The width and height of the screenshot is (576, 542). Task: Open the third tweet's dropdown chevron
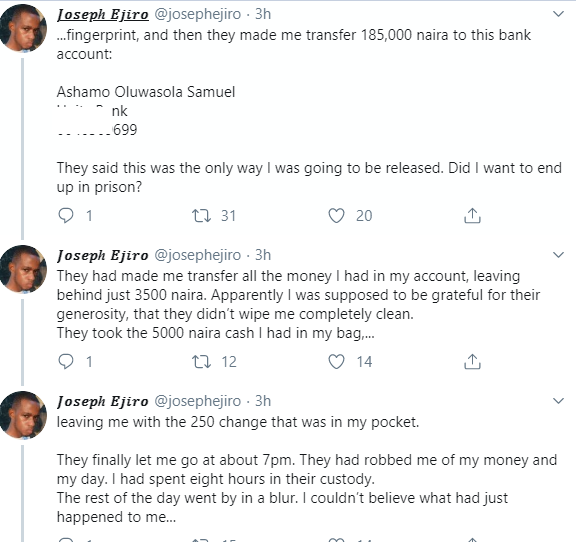(x=558, y=401)
